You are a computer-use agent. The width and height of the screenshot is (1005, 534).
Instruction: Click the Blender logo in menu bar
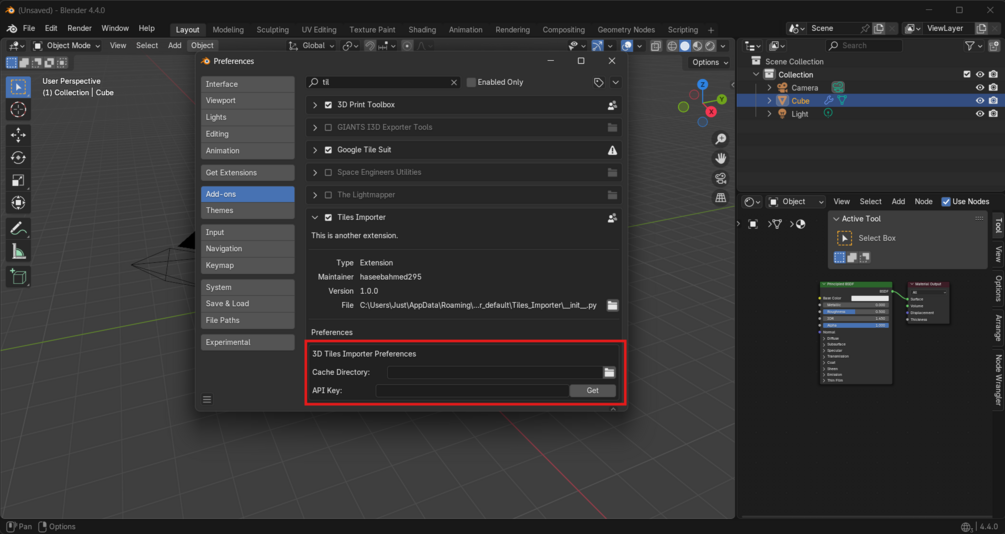12,29
